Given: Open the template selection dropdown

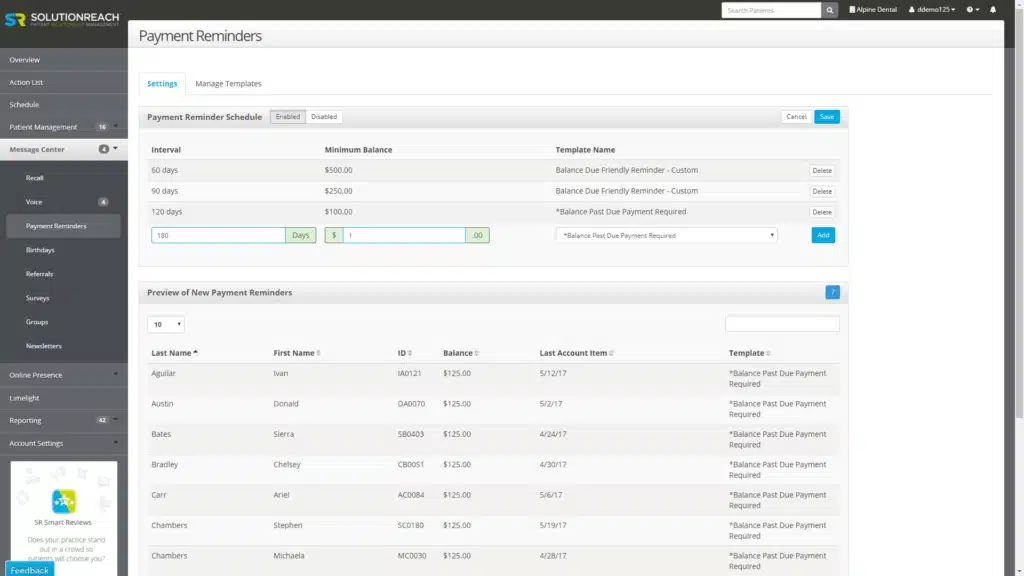Looking at the screenshot, I should point(663,234).
